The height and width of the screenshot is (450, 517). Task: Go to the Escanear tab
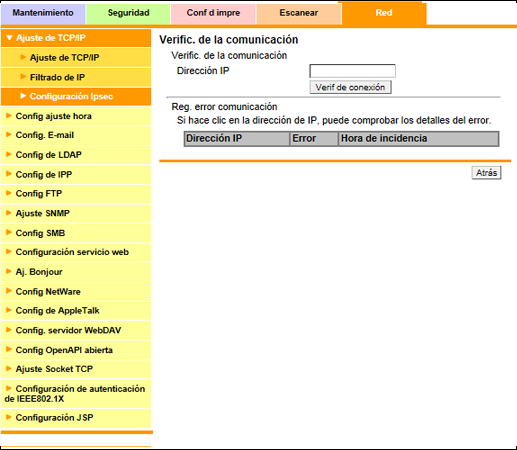tap(299, 13)
